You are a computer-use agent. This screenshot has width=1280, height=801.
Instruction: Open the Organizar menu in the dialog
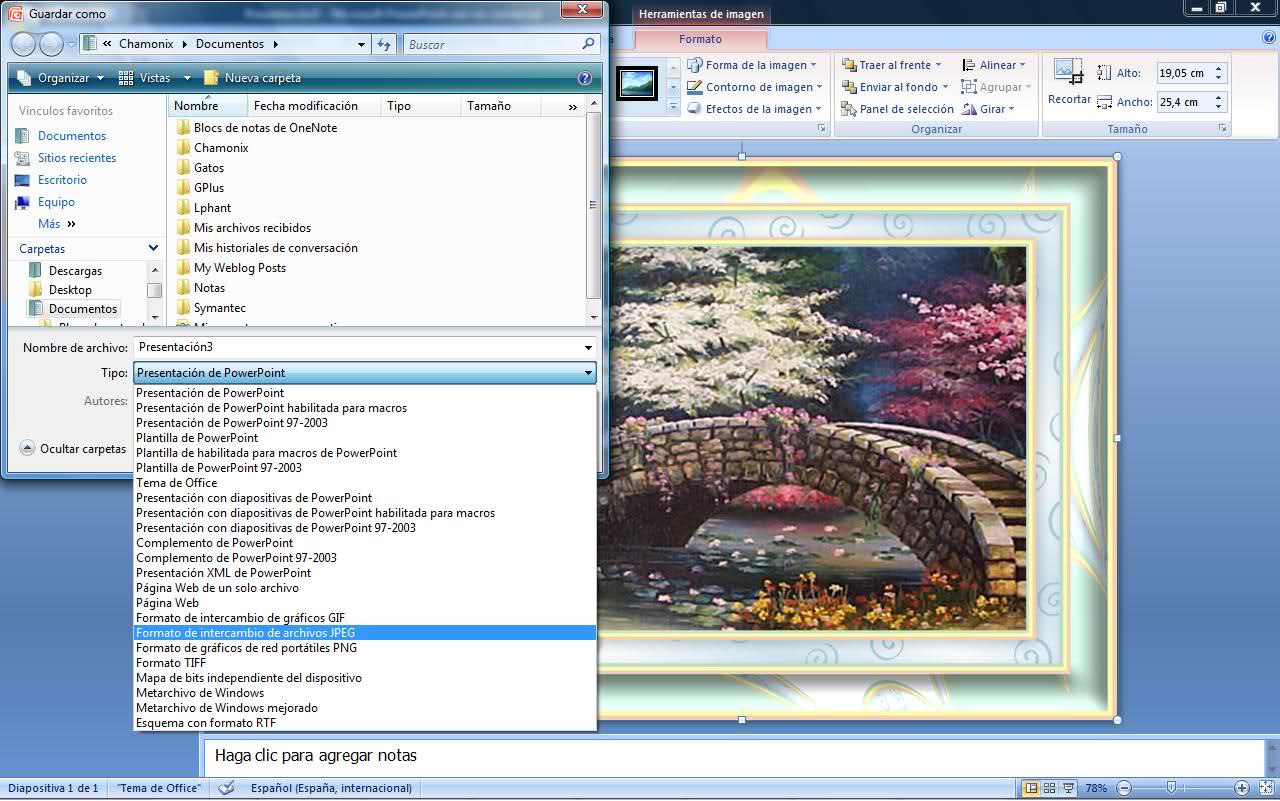tap(61, 78)
